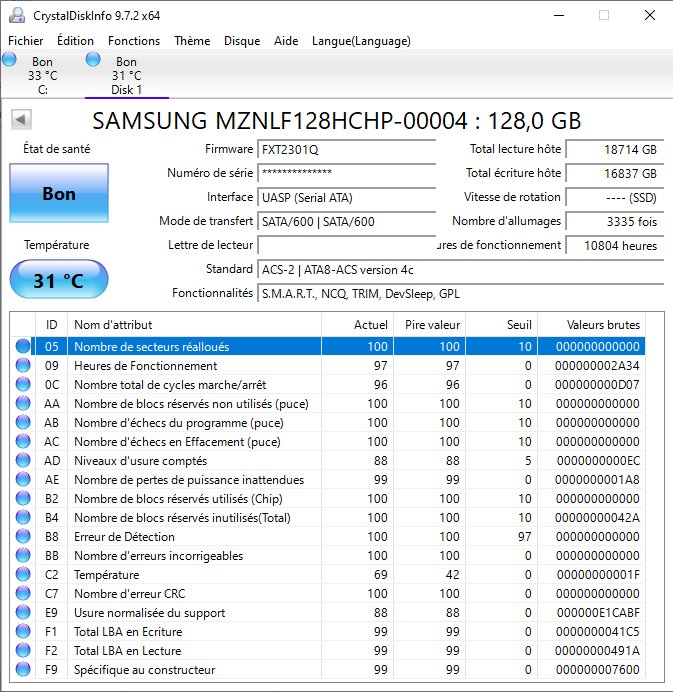Open the Fonctions menu

tap(134, 41)
